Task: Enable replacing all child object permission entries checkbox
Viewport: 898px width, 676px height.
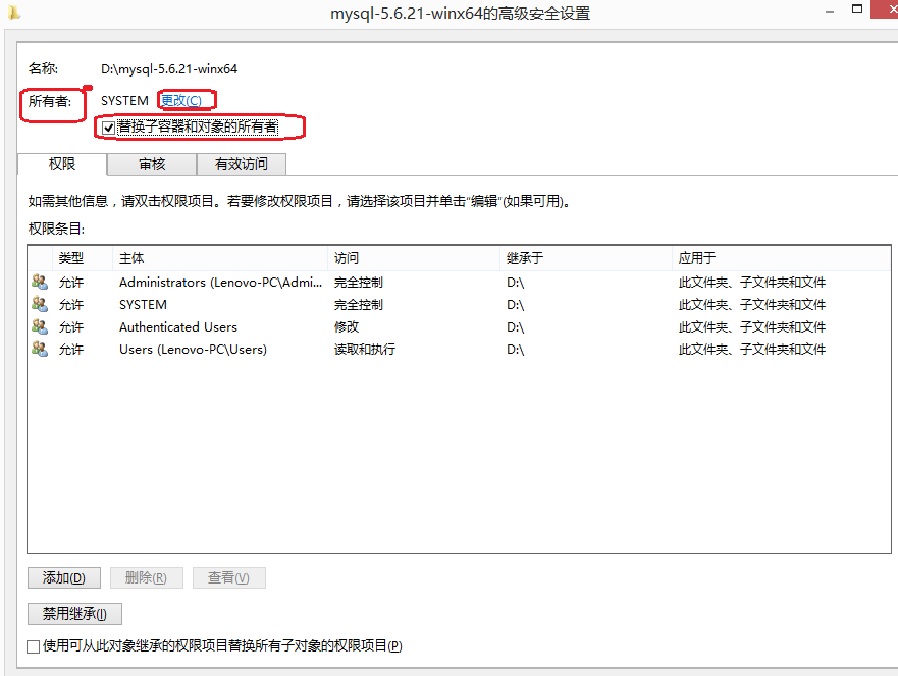Action: pyautogui.click(x=34, y=647)
